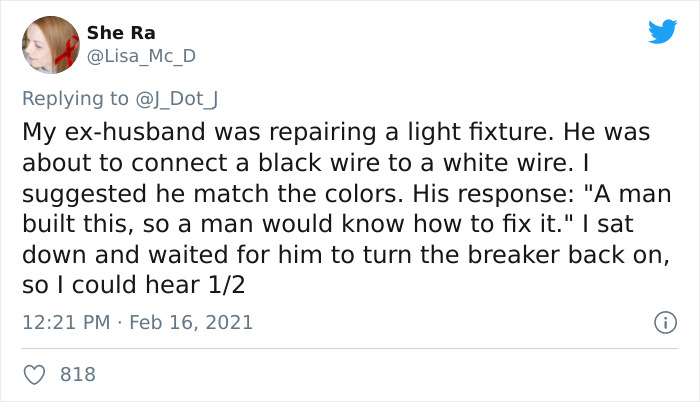This screenshot has width=700, height=402.
Task: Click the Twitter bird logo
Action: point(662,31)
